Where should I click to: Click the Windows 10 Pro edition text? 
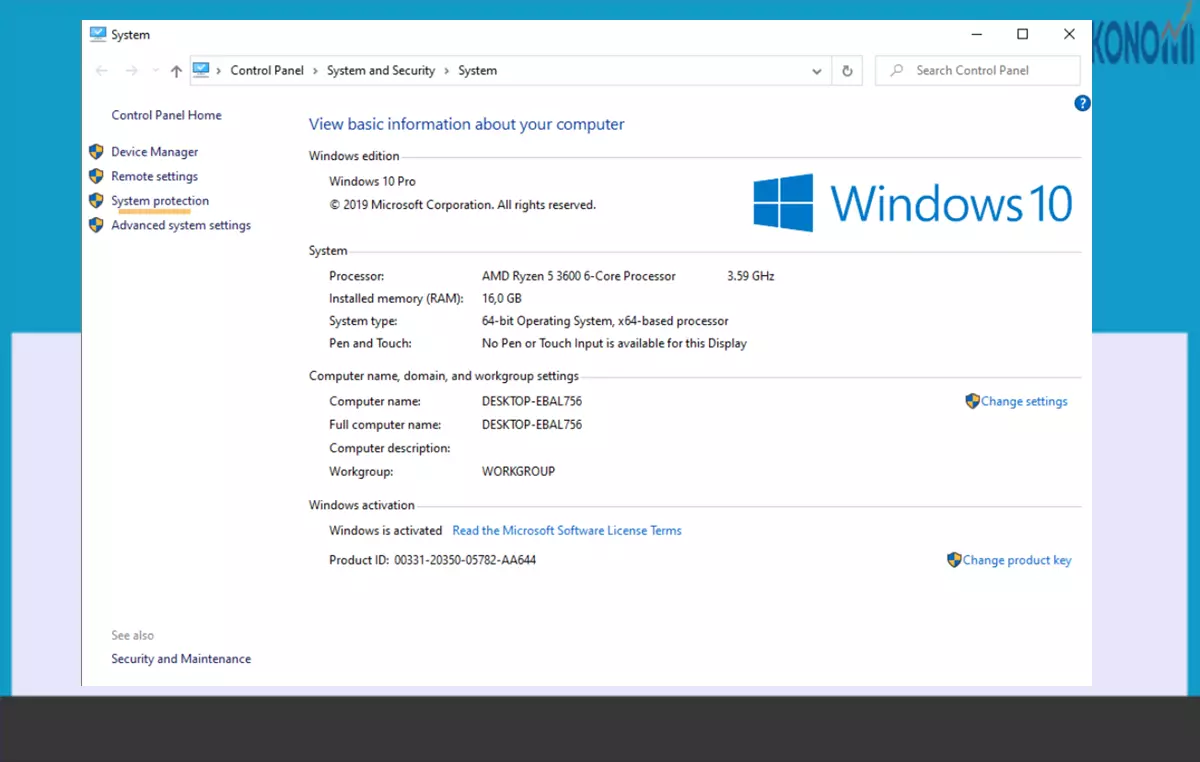pyautogui.click(x=372, y=181)
